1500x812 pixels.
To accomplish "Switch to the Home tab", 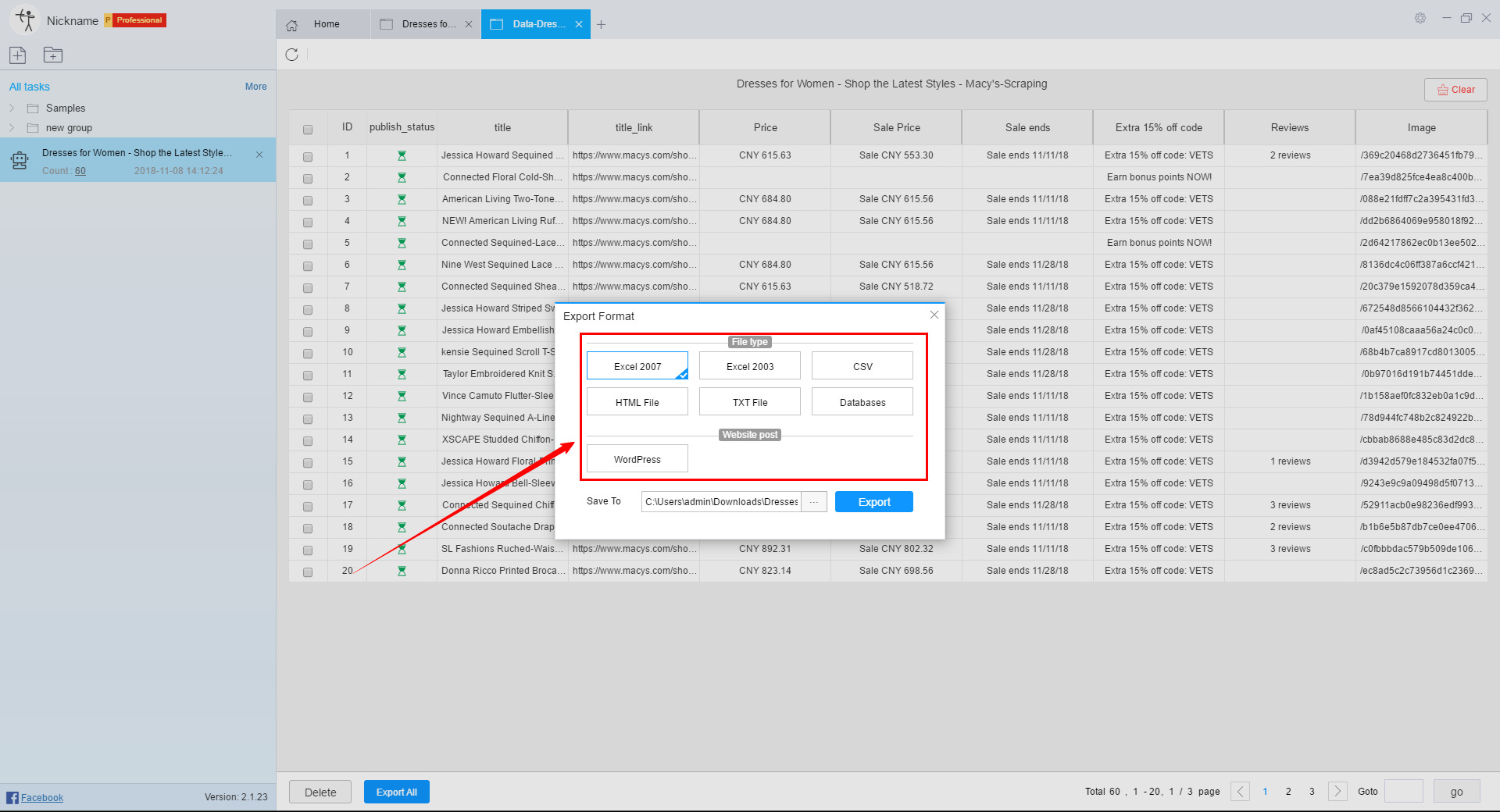I will (x=323, y=24).
